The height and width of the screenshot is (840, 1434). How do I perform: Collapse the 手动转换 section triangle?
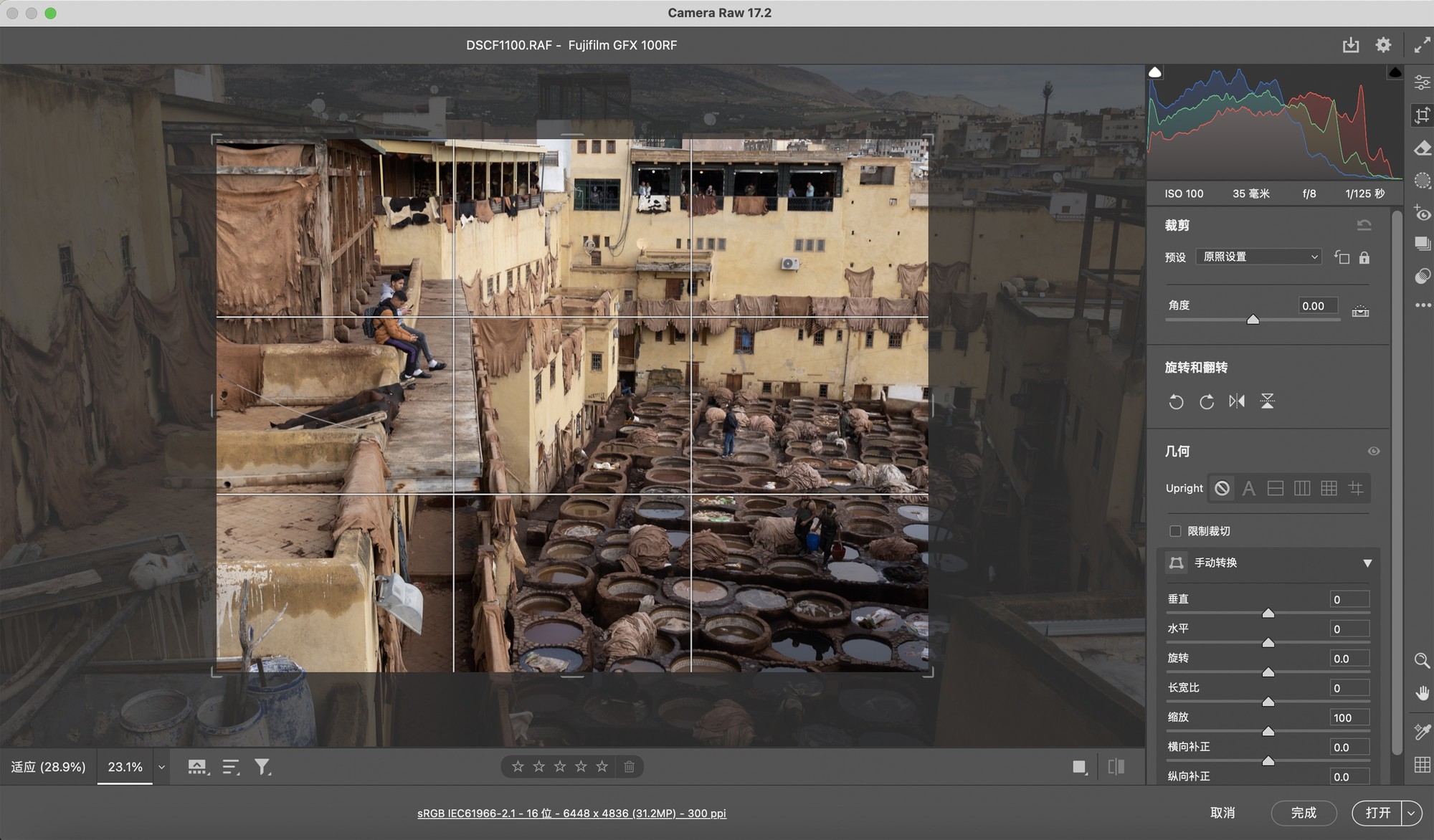tap(1367, 563)
